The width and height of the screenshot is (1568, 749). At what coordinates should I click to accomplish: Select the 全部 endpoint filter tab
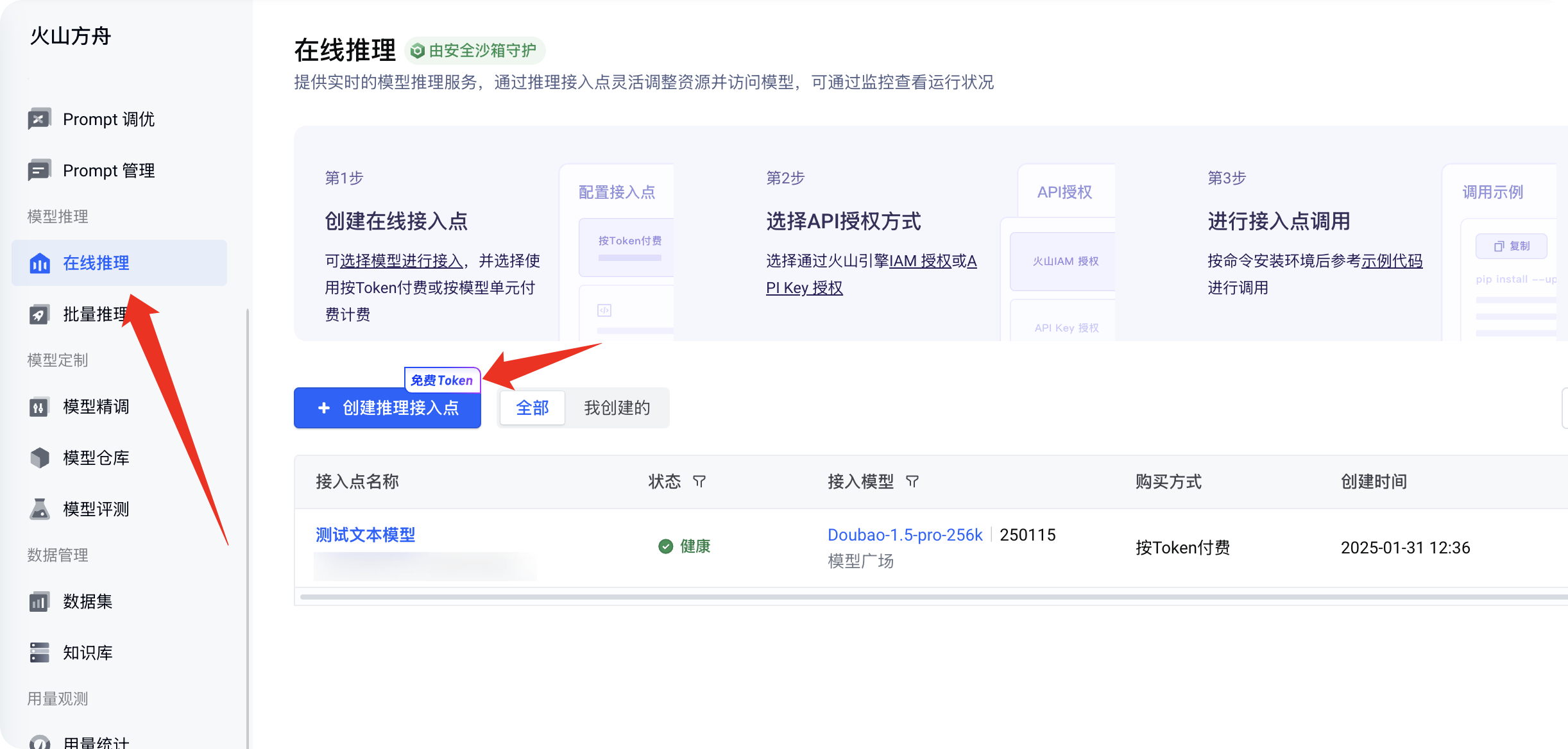pos(532,408)
